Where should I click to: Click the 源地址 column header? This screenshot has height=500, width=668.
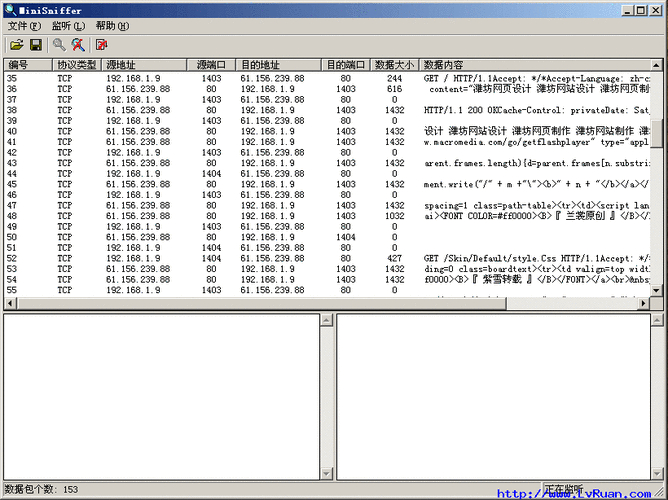click(145, 65)
